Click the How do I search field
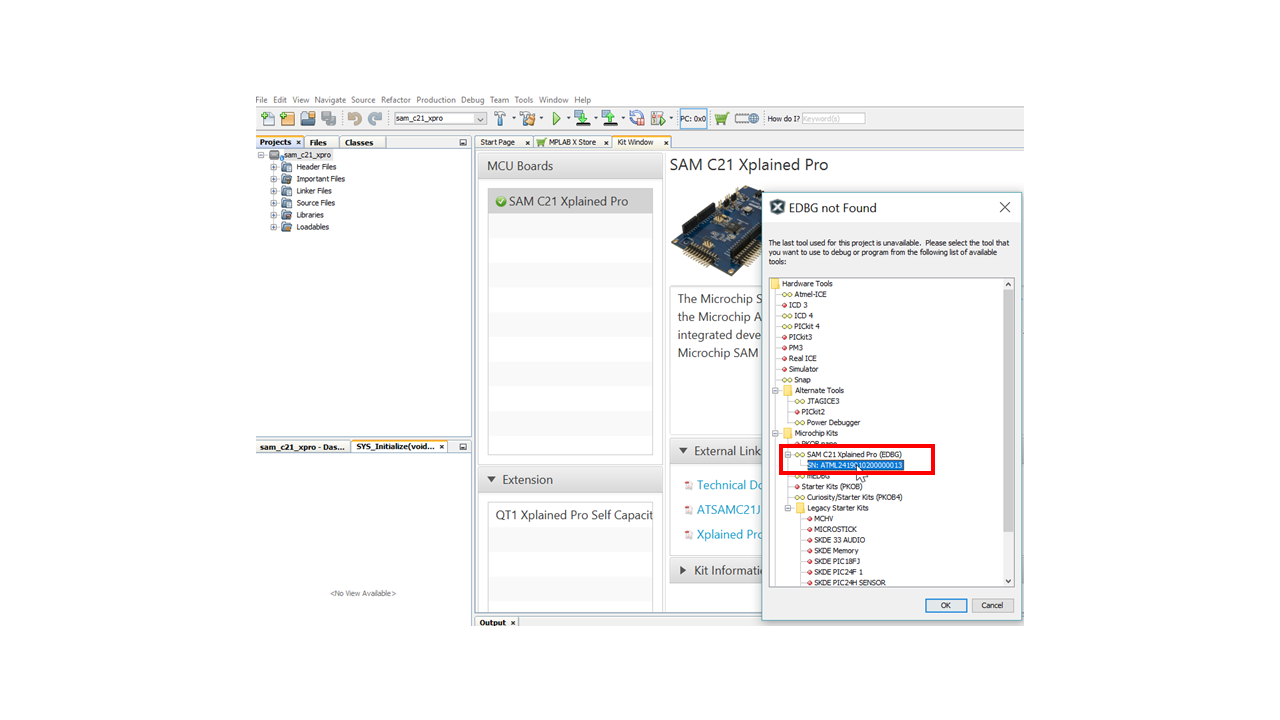Image resolution: width=1280 pixels, height=720 pixels. (833, 118)
